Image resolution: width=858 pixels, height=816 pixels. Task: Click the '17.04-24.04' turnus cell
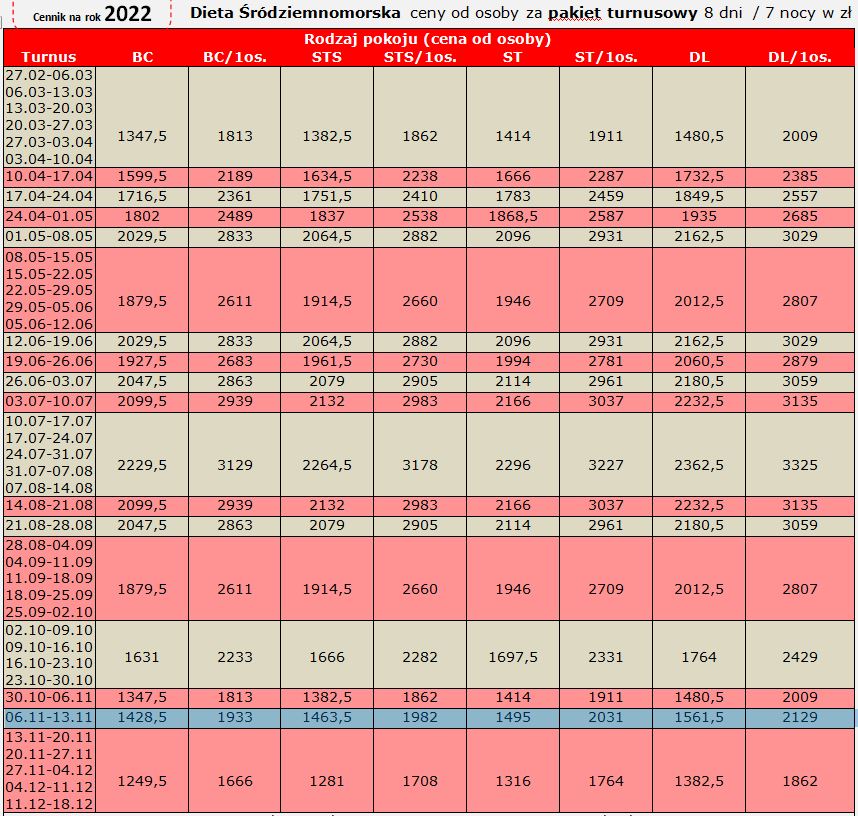point(49,196)
